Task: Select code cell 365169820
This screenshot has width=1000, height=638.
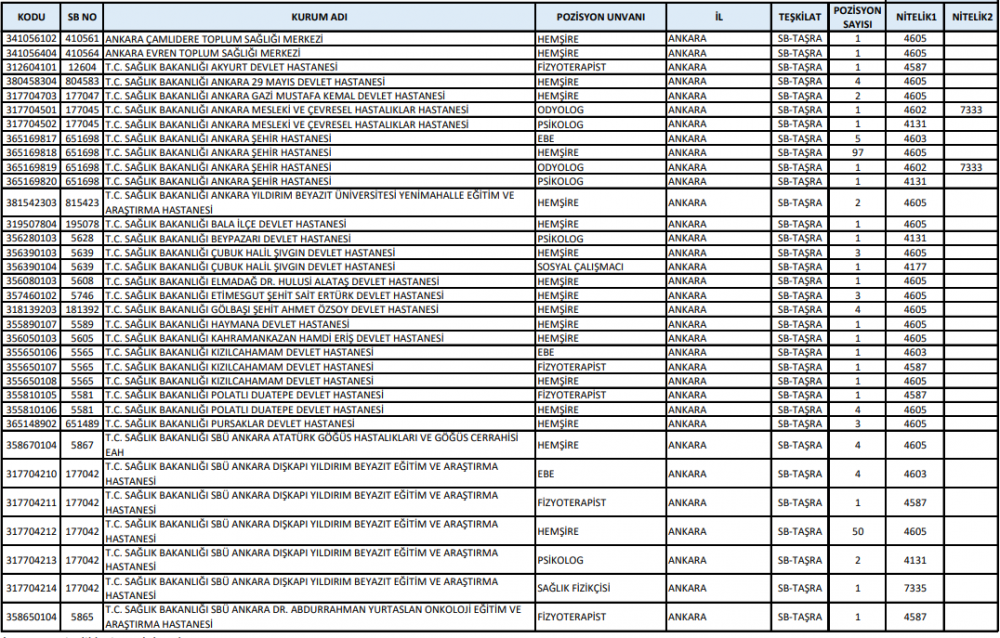Action: pos(32,181)
